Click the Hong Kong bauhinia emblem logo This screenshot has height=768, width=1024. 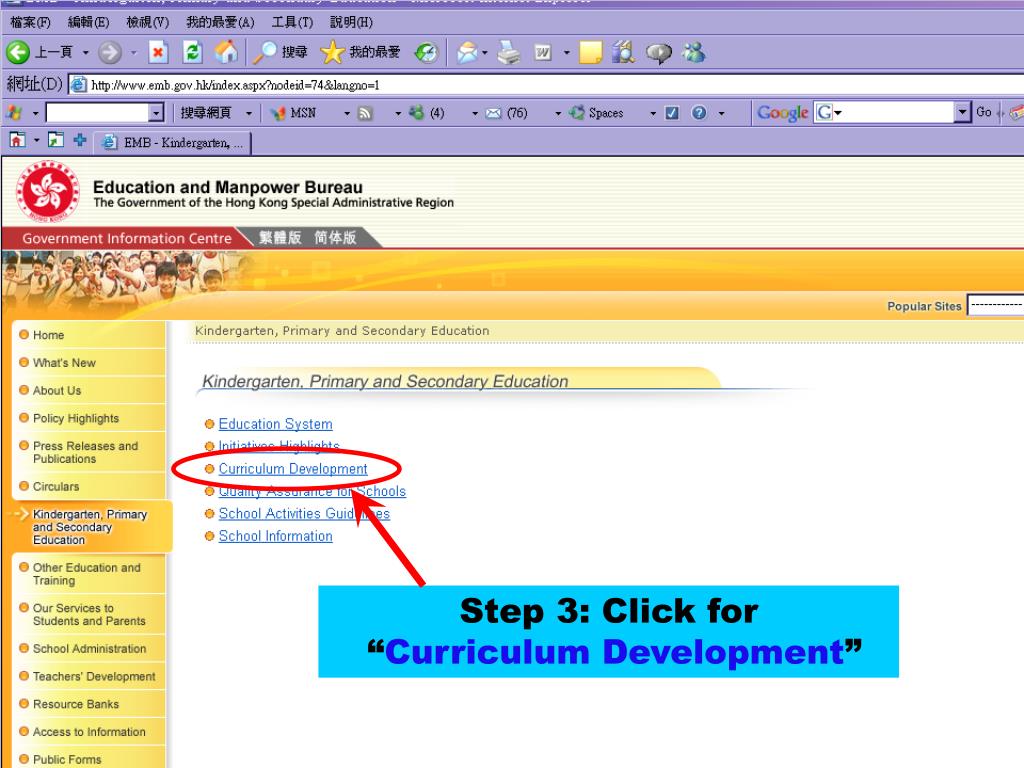point(48,191)
